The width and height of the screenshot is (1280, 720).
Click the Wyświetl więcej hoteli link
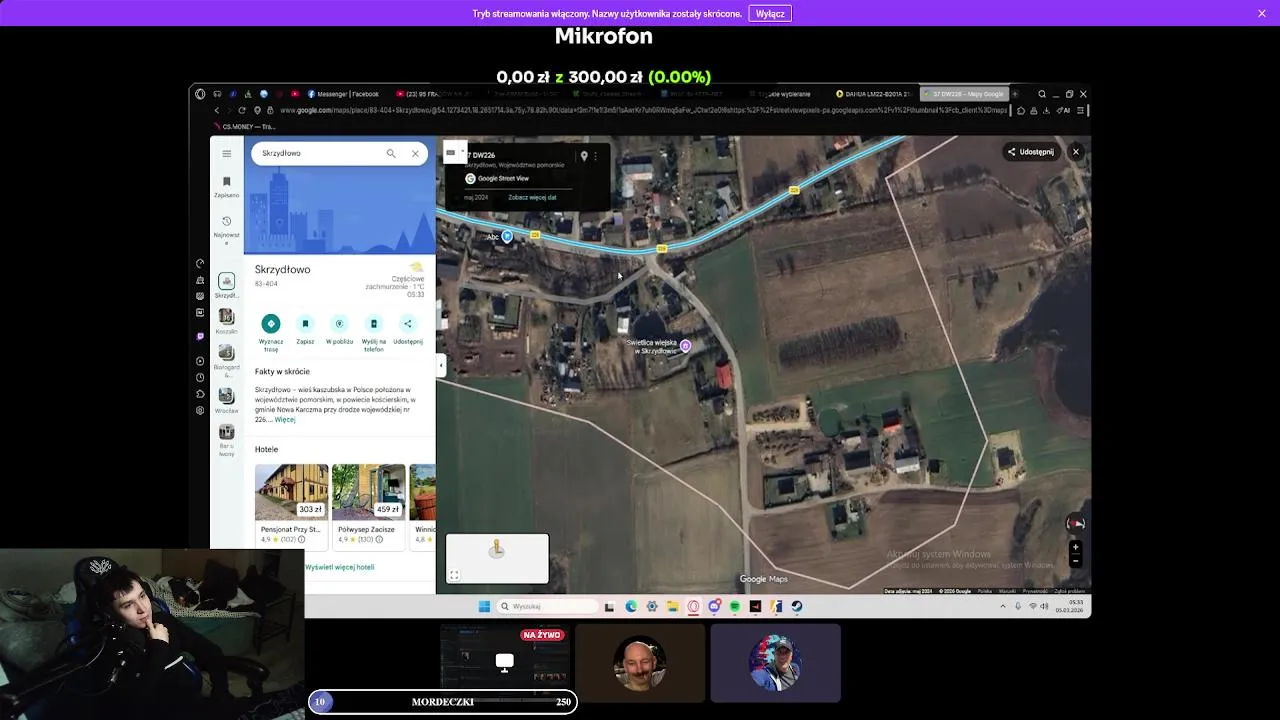pos(340,567)
